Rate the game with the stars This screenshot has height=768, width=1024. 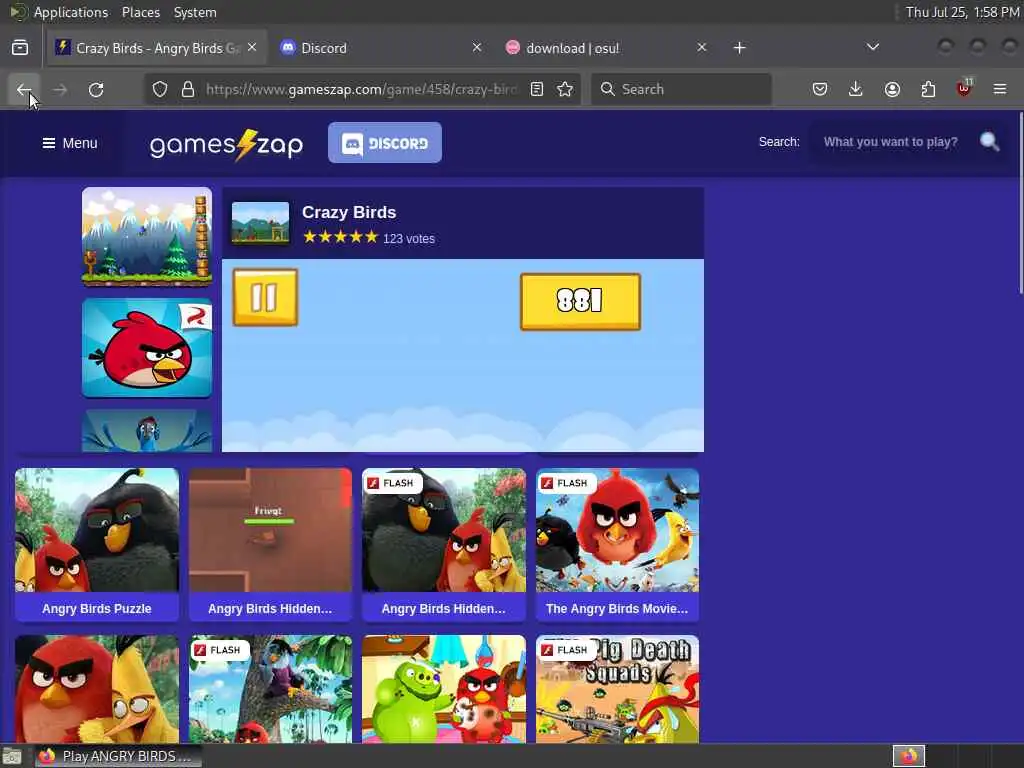[x=340, y=237]
